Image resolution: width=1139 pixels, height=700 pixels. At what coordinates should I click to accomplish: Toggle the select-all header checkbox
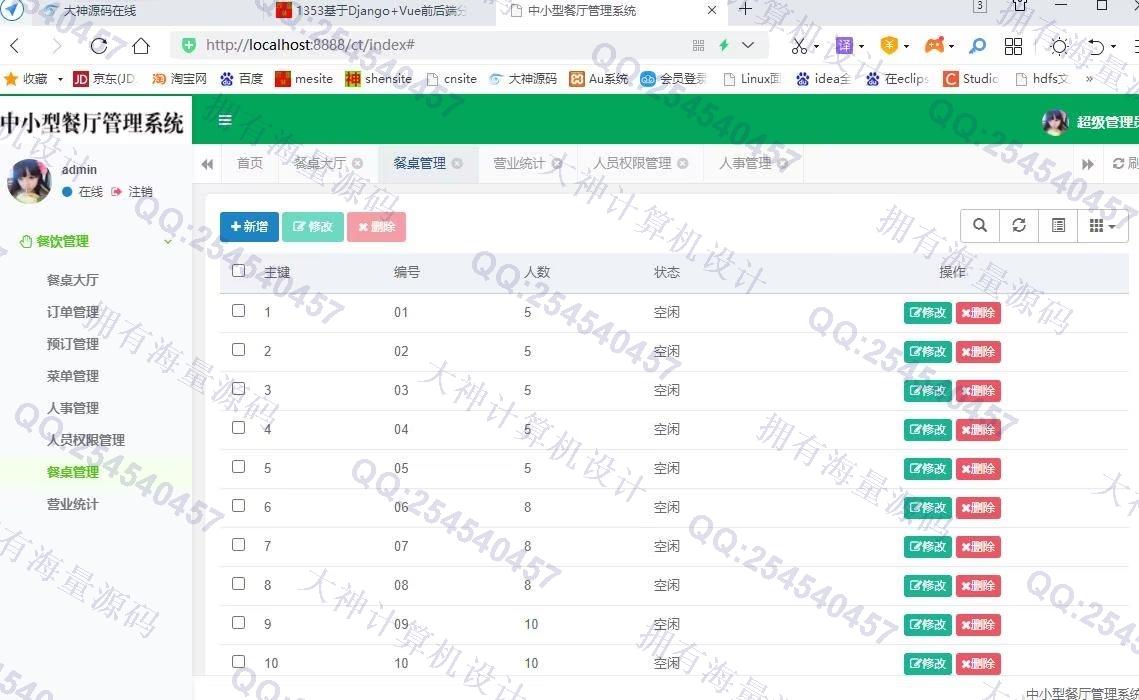(x=238, y=271)
